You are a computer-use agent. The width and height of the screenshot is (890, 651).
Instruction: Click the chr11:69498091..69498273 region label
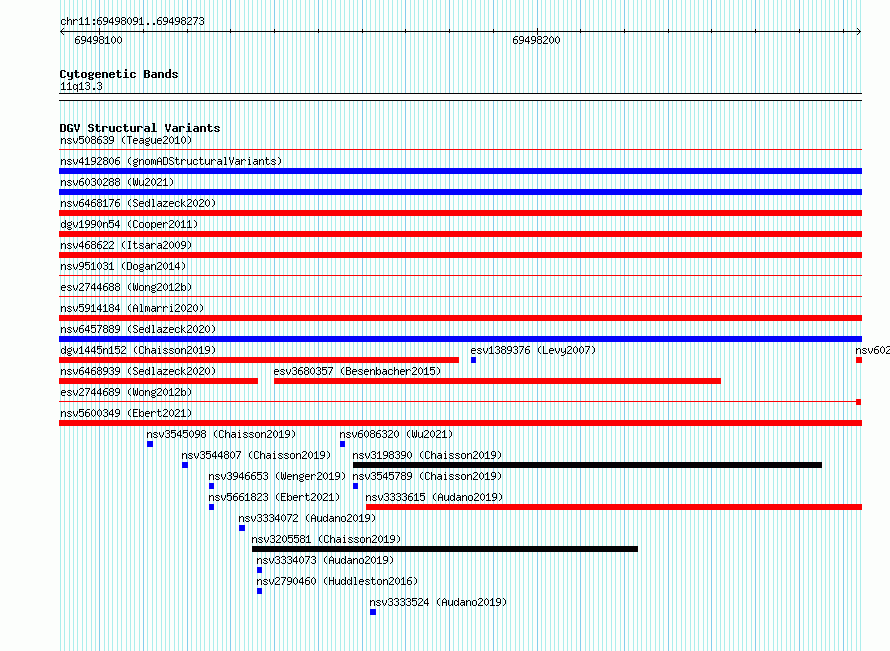point(132,22)
